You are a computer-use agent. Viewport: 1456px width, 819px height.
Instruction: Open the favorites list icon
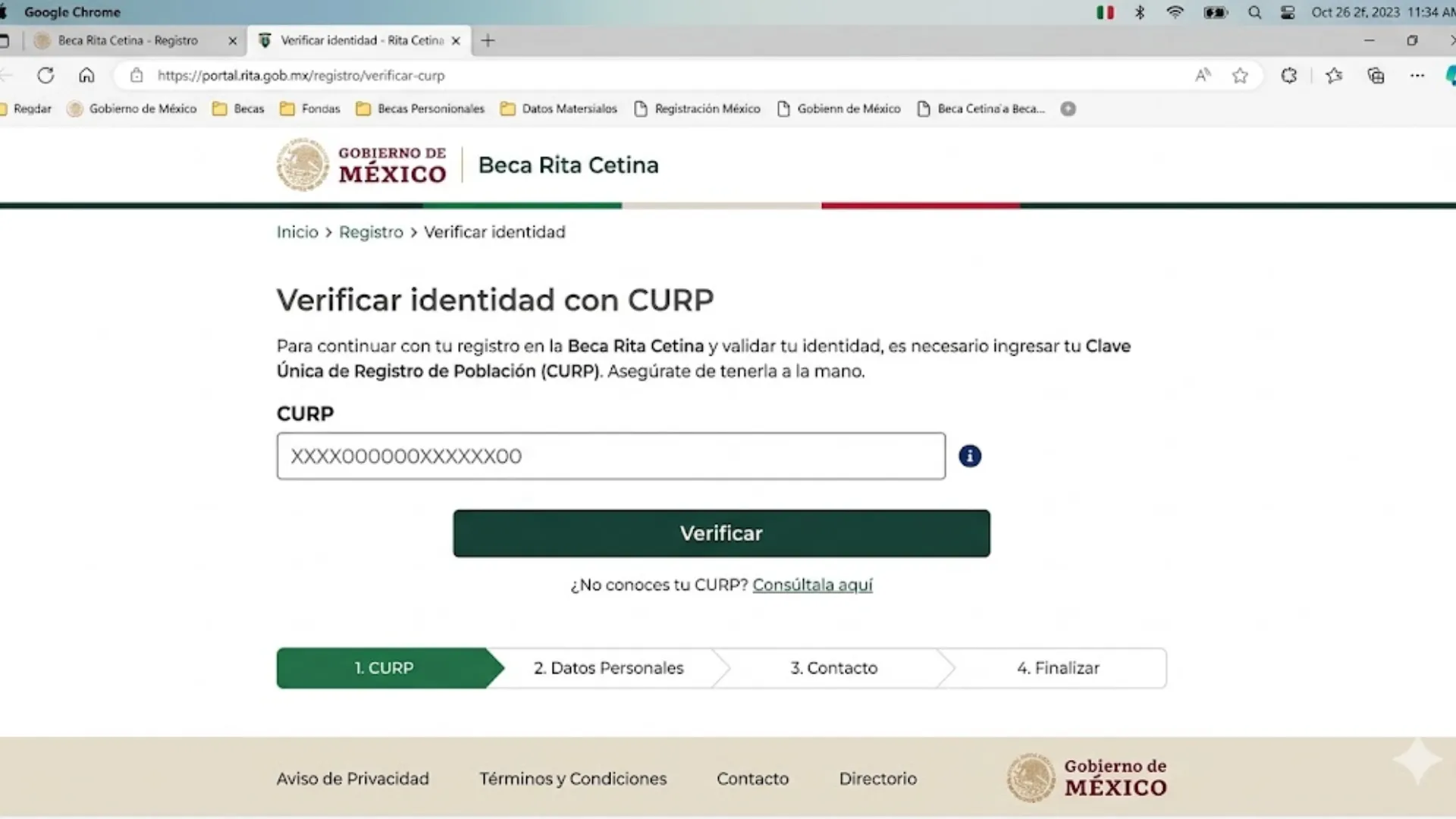pos(1334,75)
